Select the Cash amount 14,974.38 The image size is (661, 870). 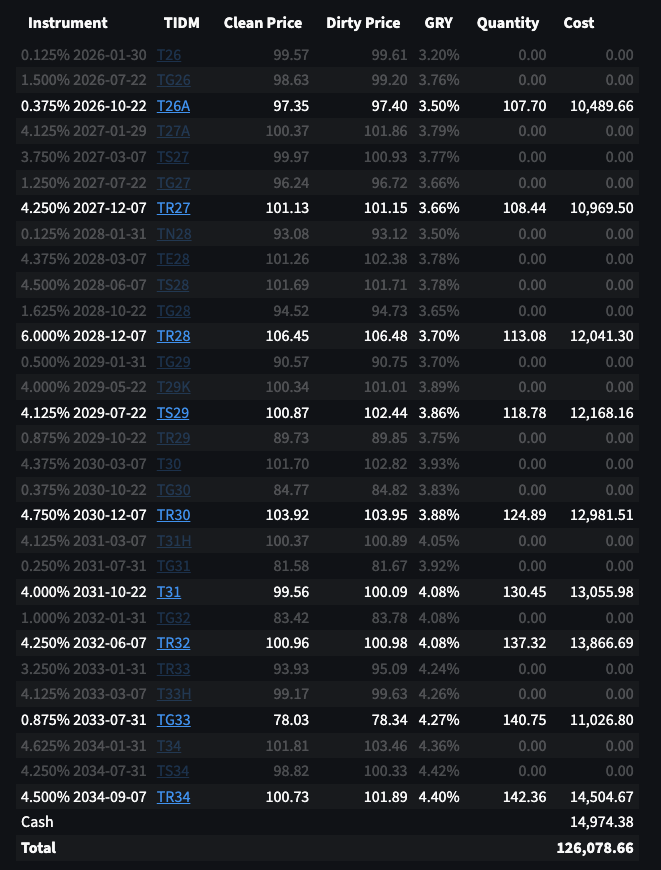(x=600, y=822)
